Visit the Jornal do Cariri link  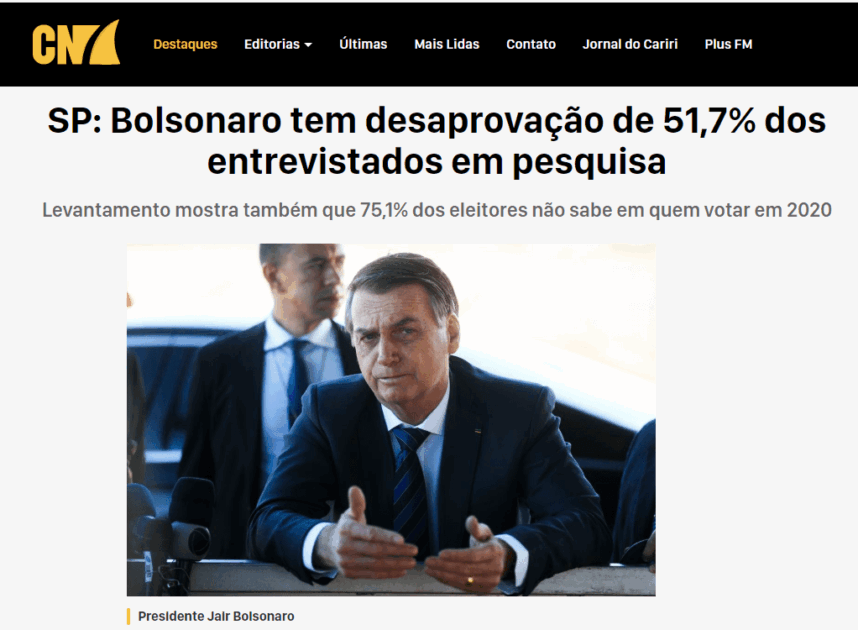click(630, 44)
